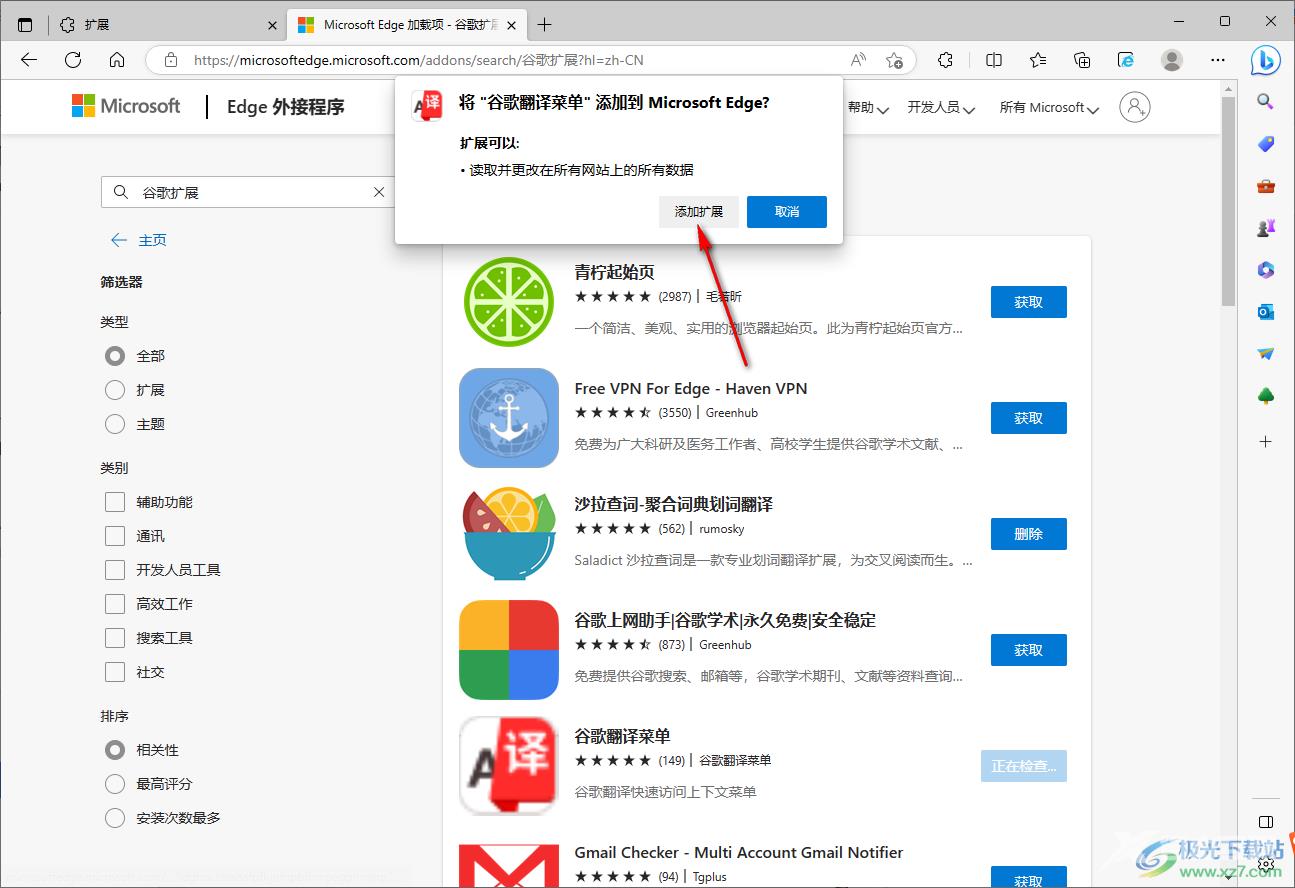Check the 辅助功能 category checkbox
The image size is (1295, 888).
pyautogui.click(x=115, y=502)
